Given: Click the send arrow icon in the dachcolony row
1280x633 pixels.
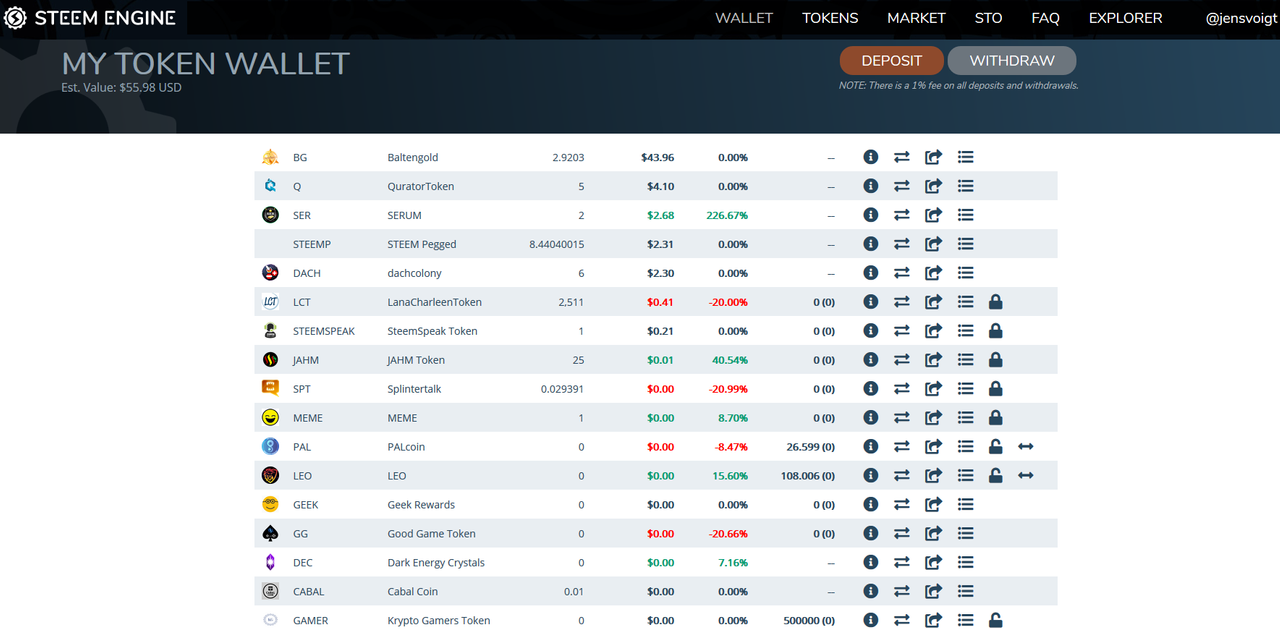Looking at the screenshot, I should (934, 273).
